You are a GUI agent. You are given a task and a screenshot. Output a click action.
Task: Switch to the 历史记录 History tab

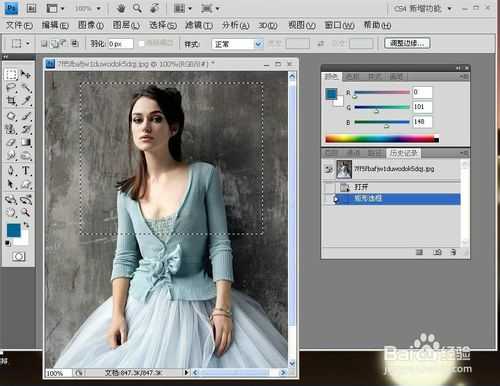403,153
